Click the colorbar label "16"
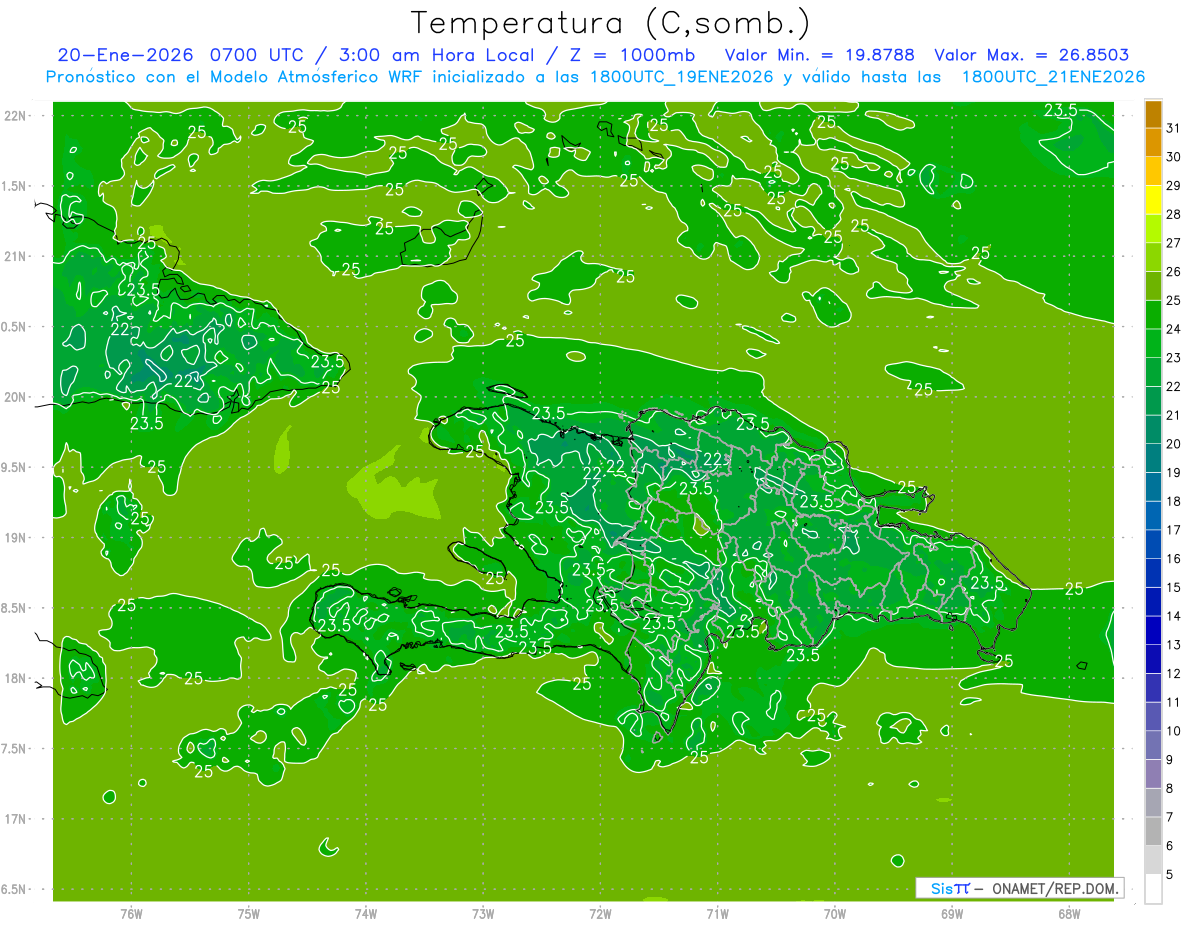Screen dimensions: 1200x927 (1173, 559)
